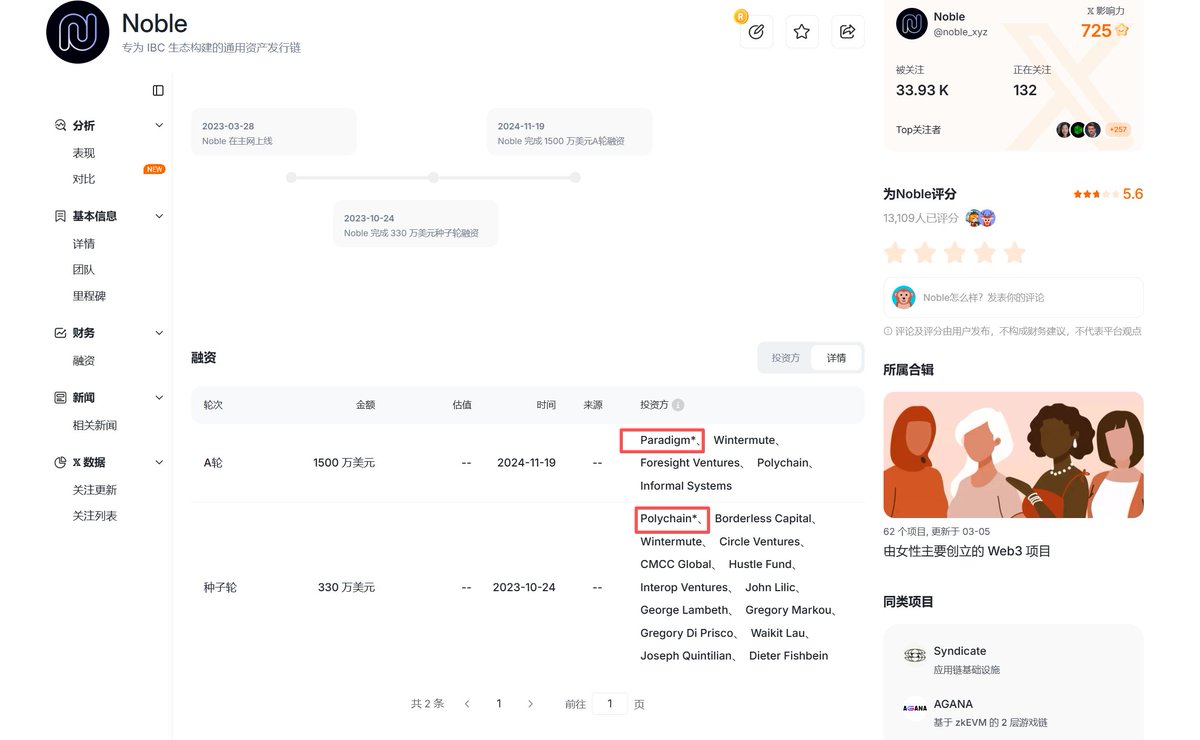This screenshot has height=740, width=1200.
Task: Click the info icon beside 投资方 column header
Action: click(678, 405)
